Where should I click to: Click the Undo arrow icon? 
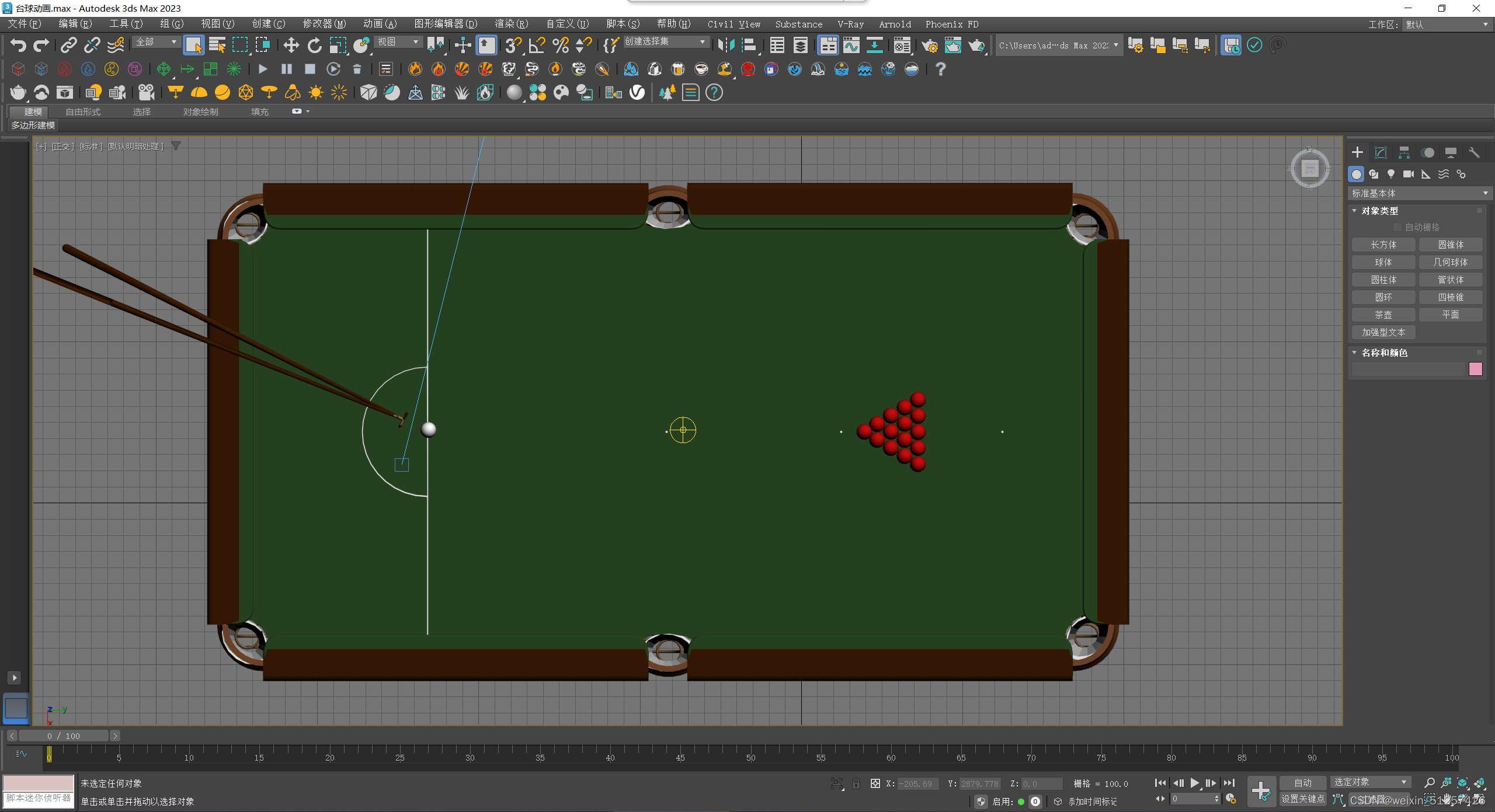18,45
